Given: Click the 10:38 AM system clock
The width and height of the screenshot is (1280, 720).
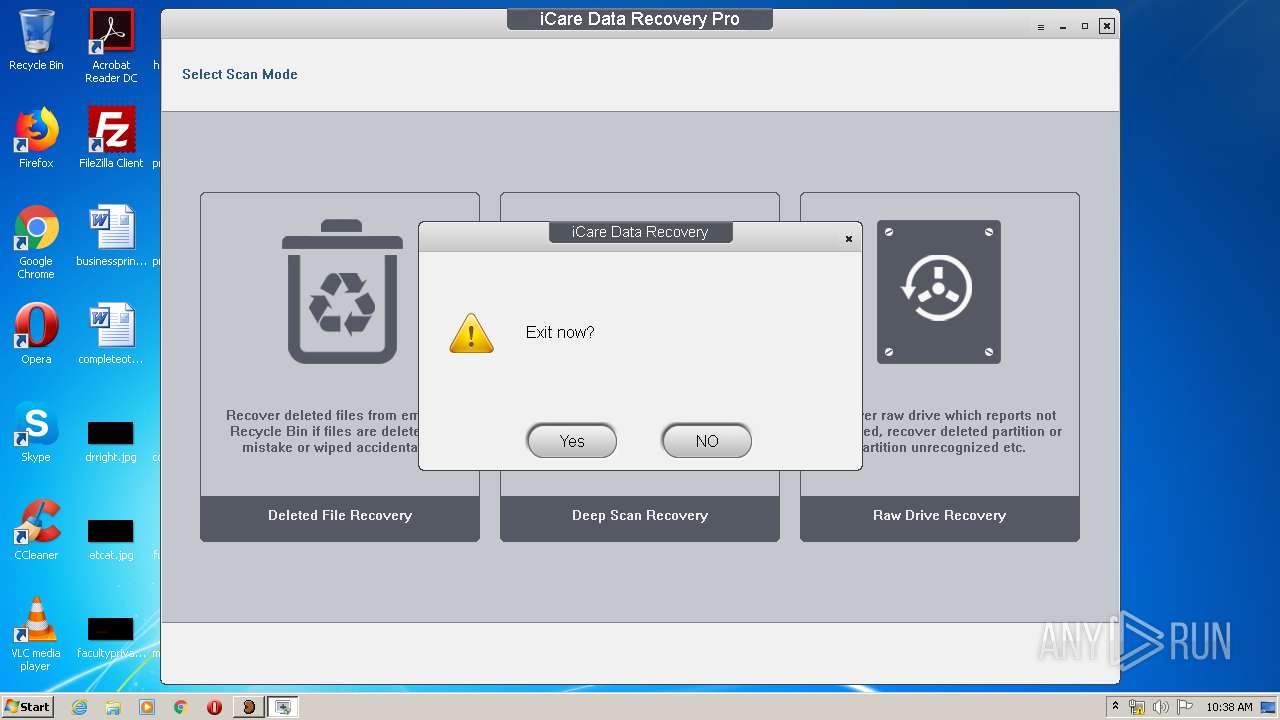Looking at the screenshot, I should pyautogui.click(x=1229, y=707).
